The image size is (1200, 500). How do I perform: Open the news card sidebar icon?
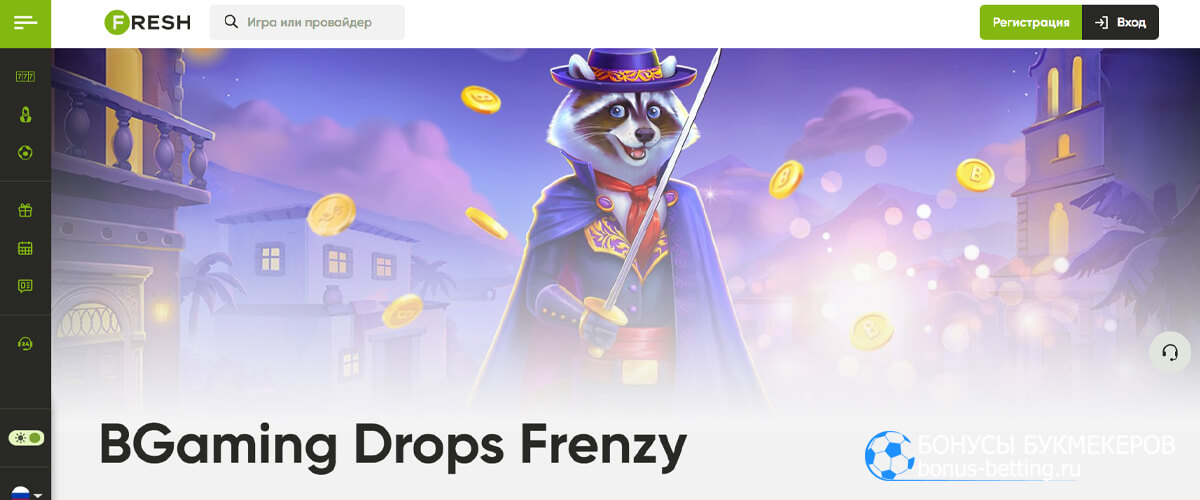coord(25,286)
